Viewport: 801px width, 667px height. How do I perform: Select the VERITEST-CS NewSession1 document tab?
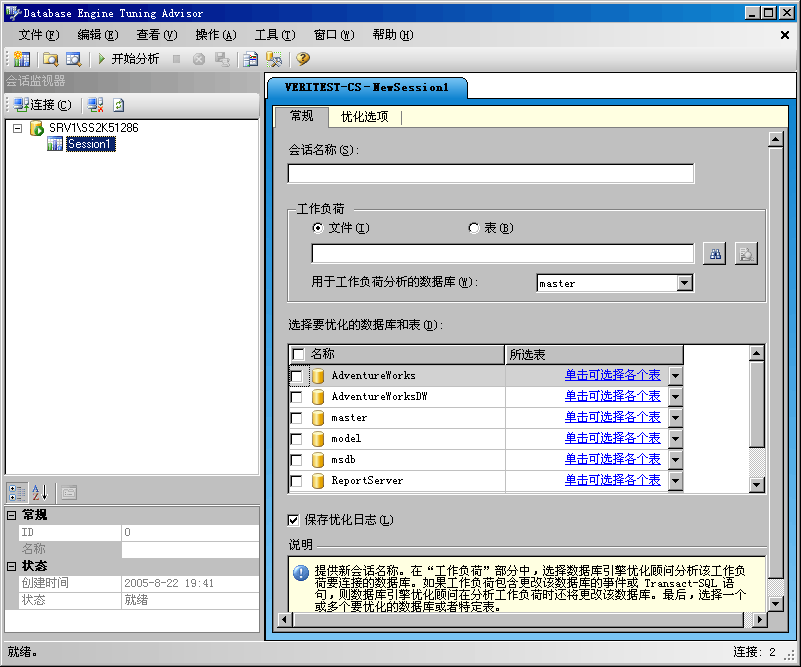pyautogui.click(x=367, y=87)
